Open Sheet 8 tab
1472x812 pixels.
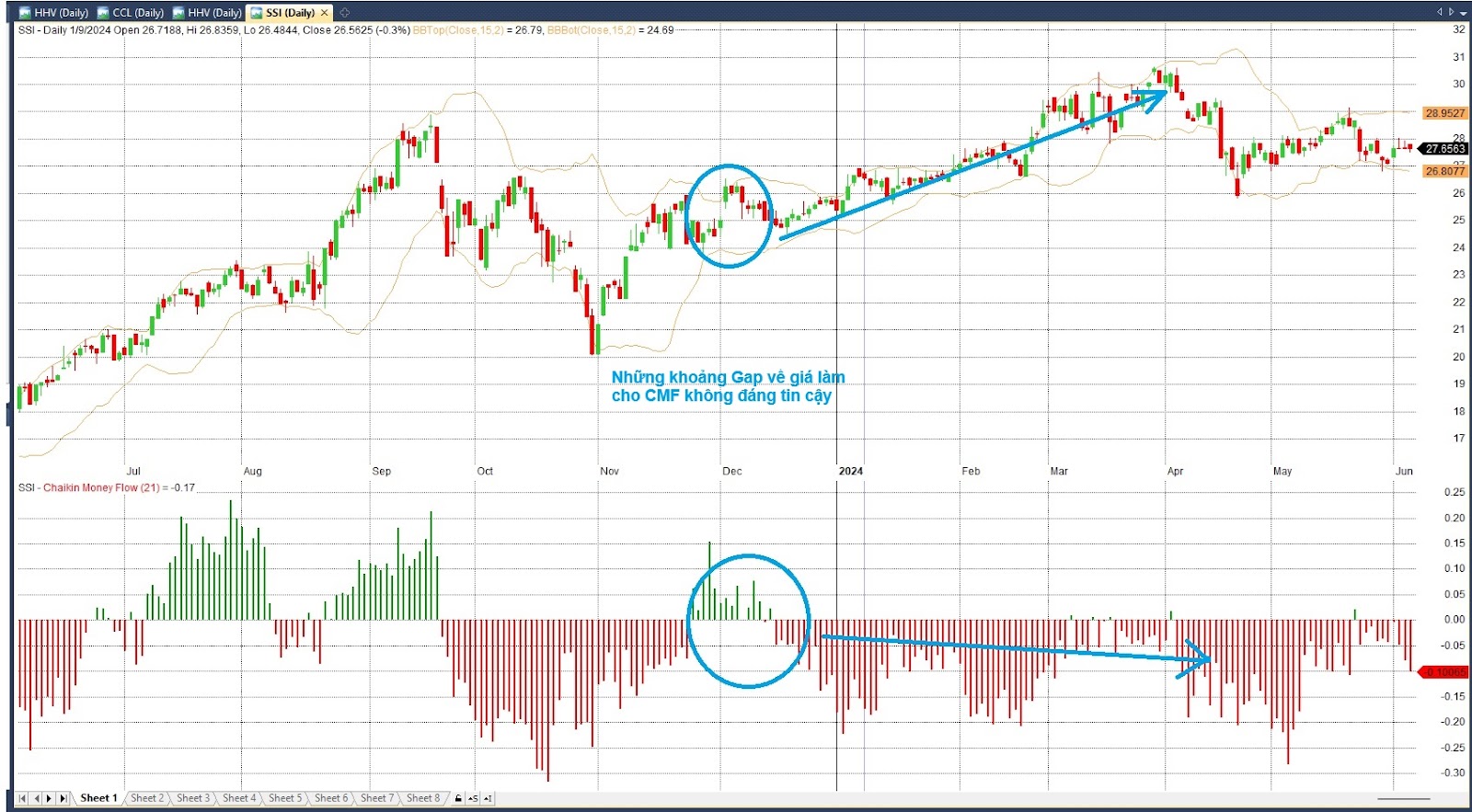(x=423, y=798)
